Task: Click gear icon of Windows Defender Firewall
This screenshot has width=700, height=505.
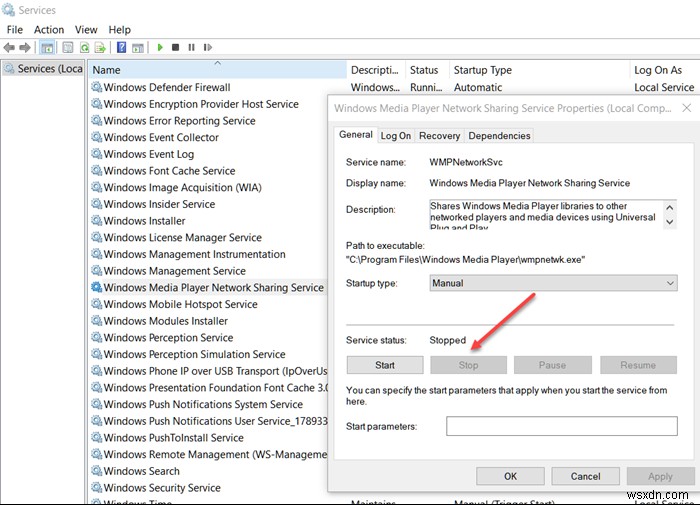Action: tap(96, 87)
